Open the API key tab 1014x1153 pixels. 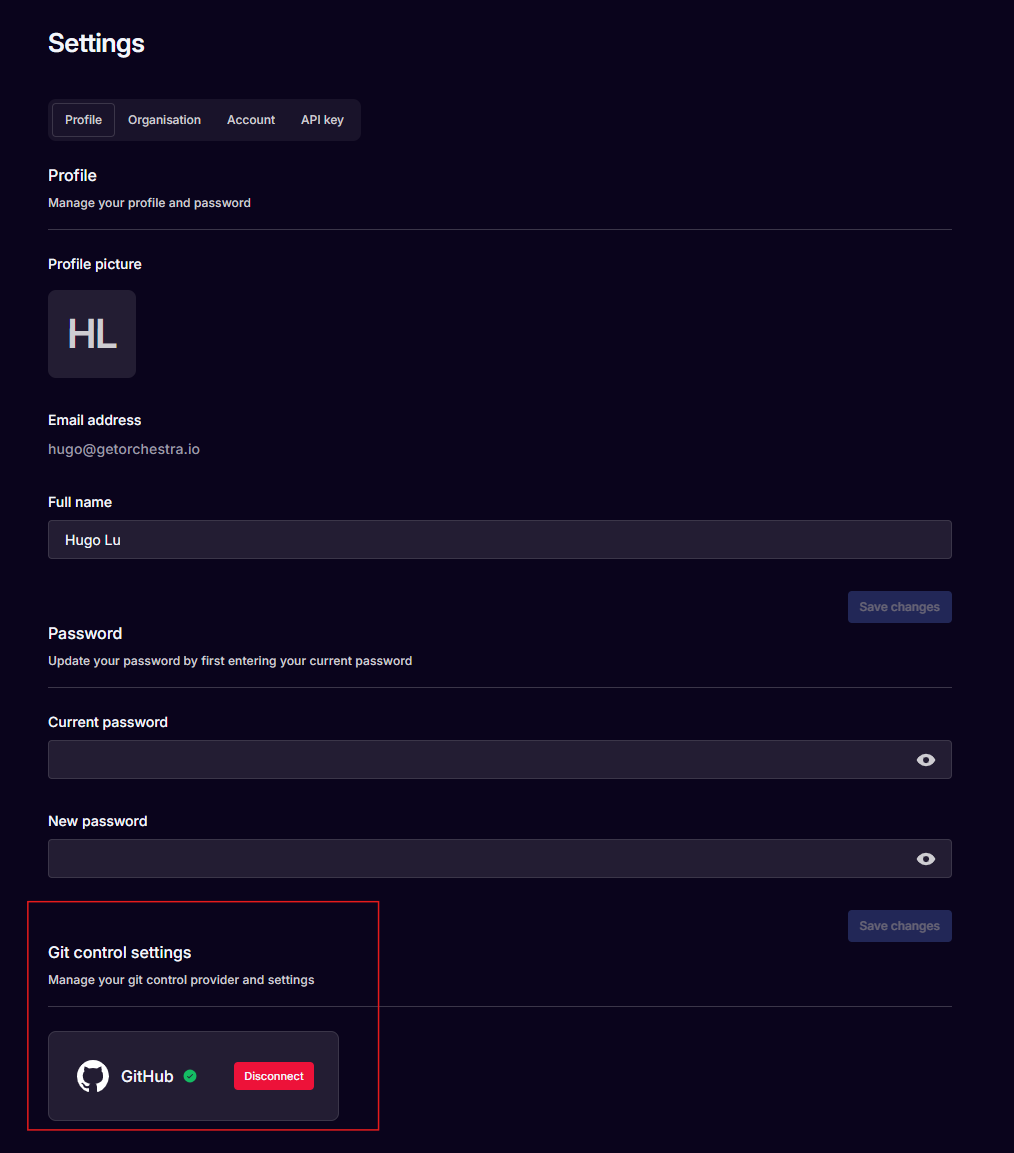[322, 119]
